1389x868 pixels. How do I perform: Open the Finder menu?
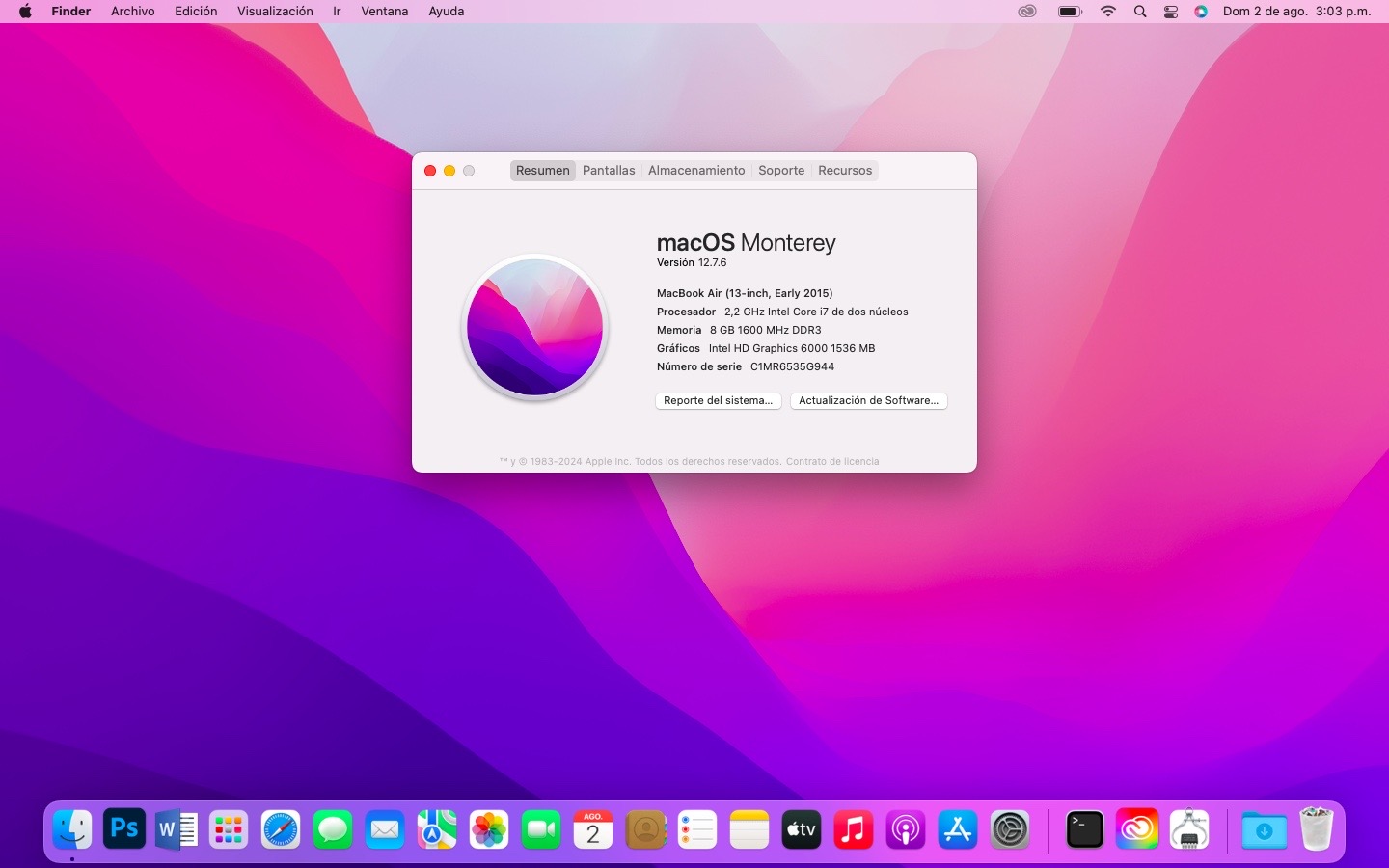(71, 12)
